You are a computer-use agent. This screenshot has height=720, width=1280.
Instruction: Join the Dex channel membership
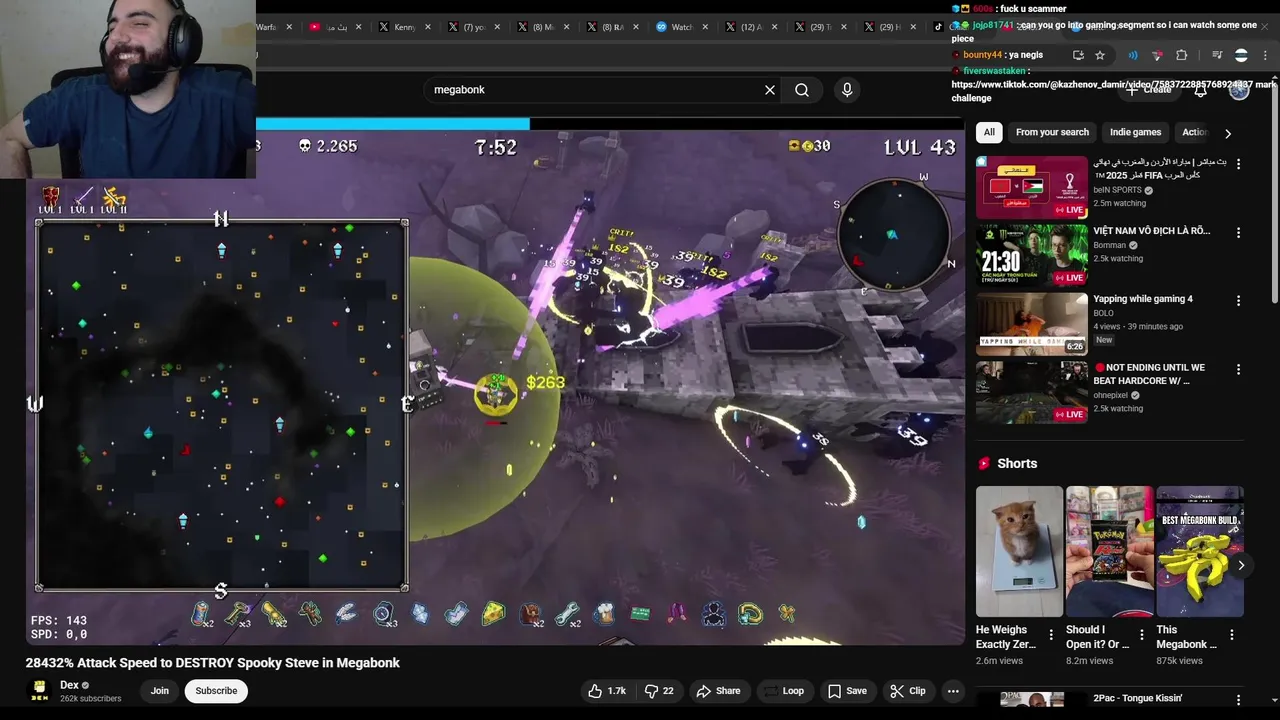[159, 691]
